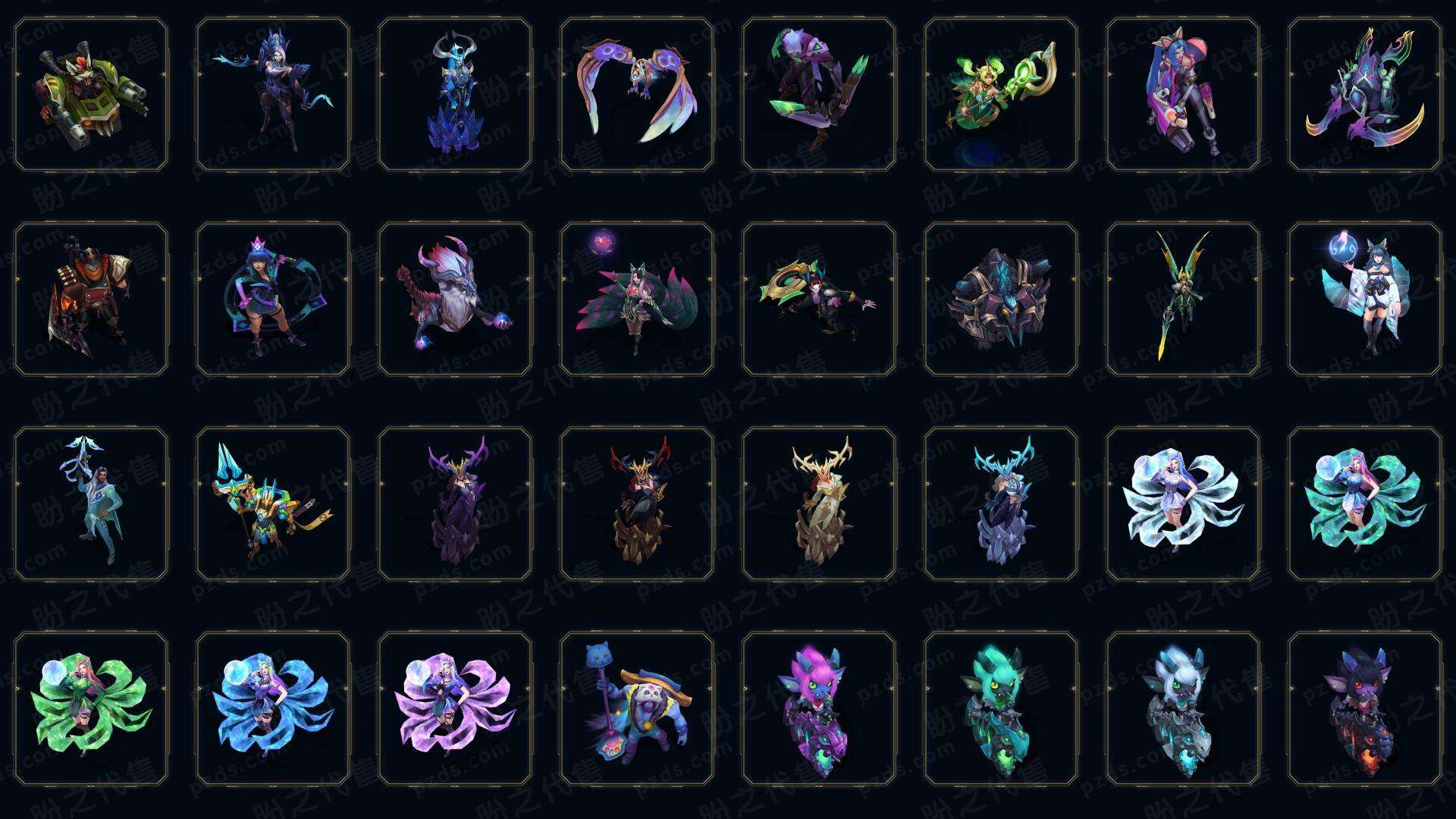Select the white-robed fox girl holding blue orb
The height and width of the screenshot is (819, 1456).
pos(1365,299)
